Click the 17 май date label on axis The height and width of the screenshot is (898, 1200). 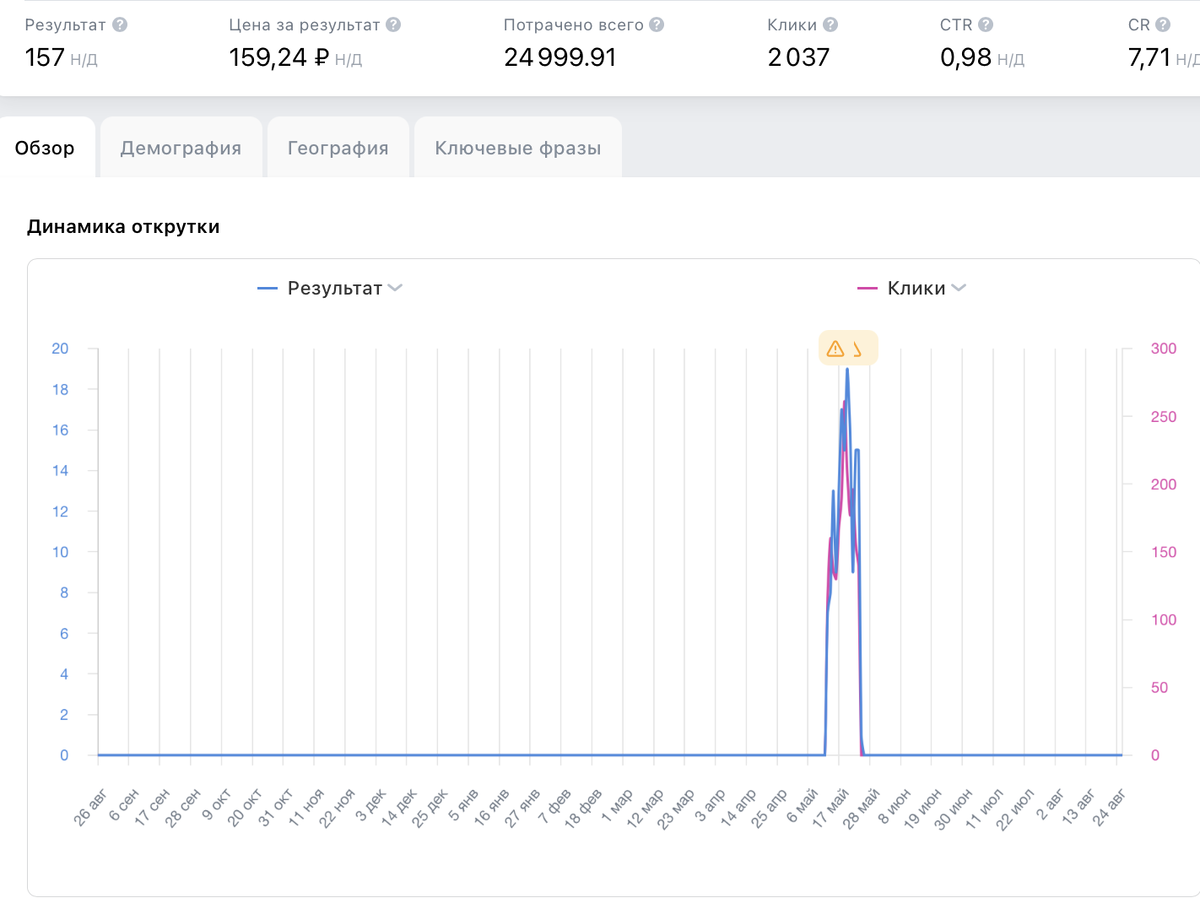tap(831, 804)
